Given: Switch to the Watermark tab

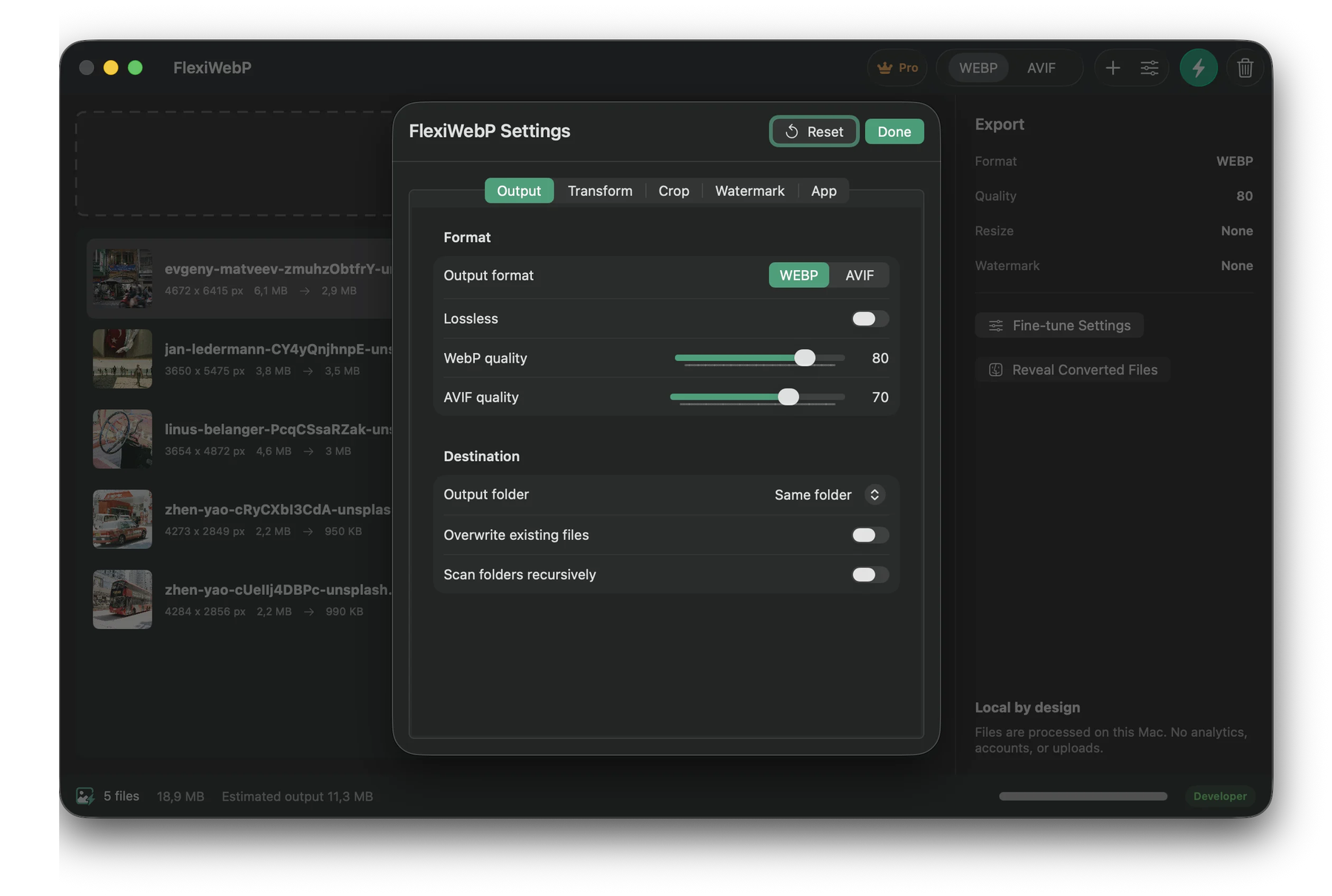Looking at the screenshot, I should [x=750, y=191].
